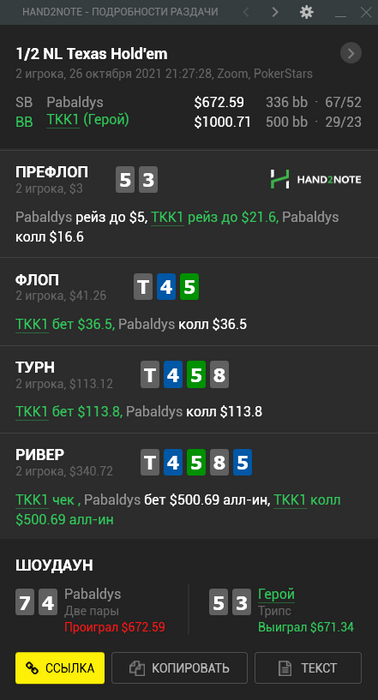The width and height of the screenshot is (378, 700).
Task: Click the Hand2Note logo
Action: (x=316, y=179)
